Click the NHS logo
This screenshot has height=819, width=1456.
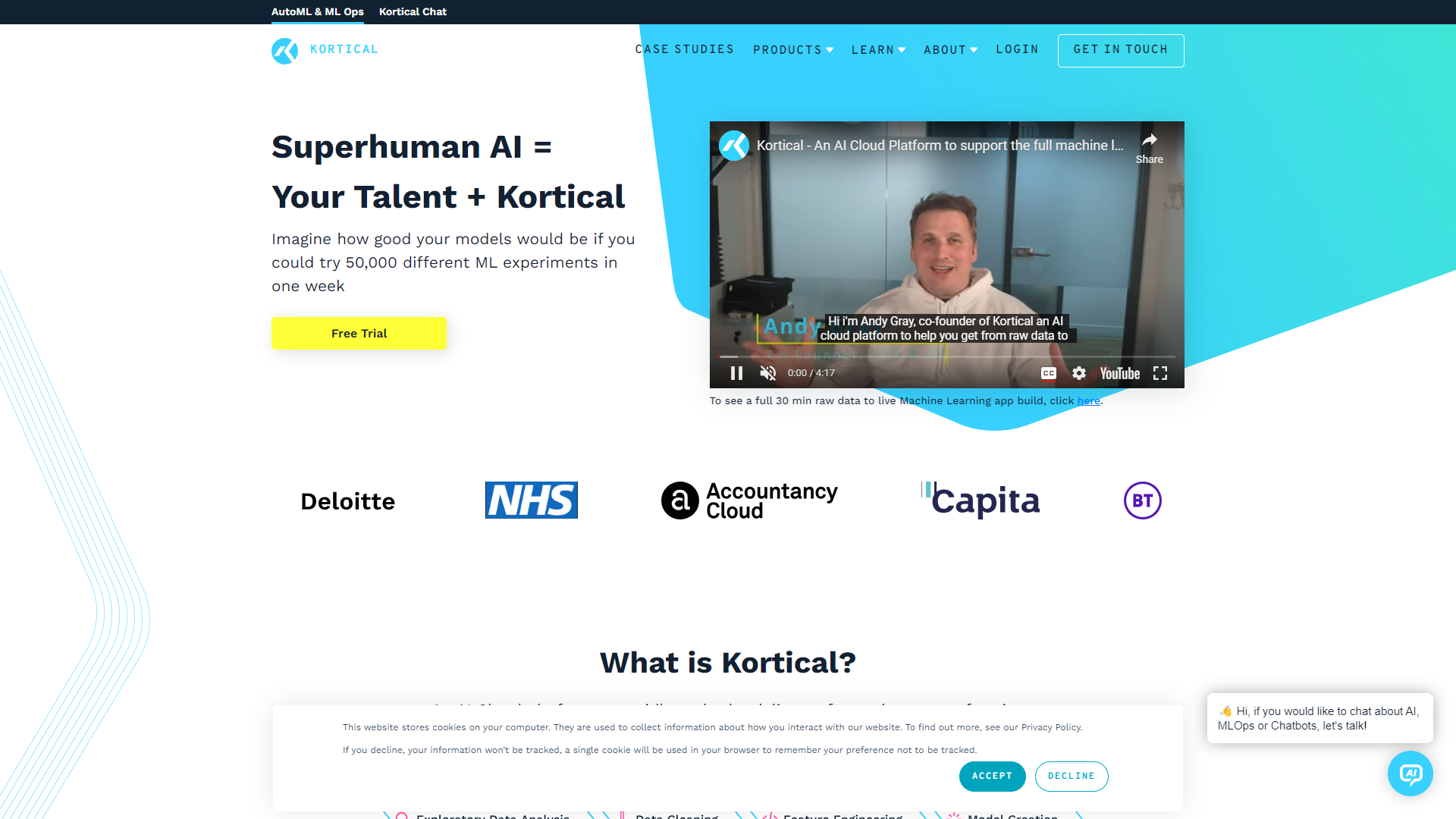pos(531,500)
